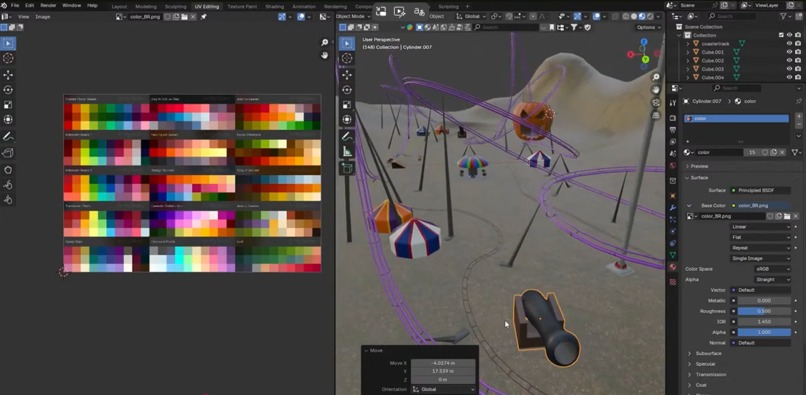
Task: Select the Annotate tool in UV editor toolbar
Action: click(8, 137)
